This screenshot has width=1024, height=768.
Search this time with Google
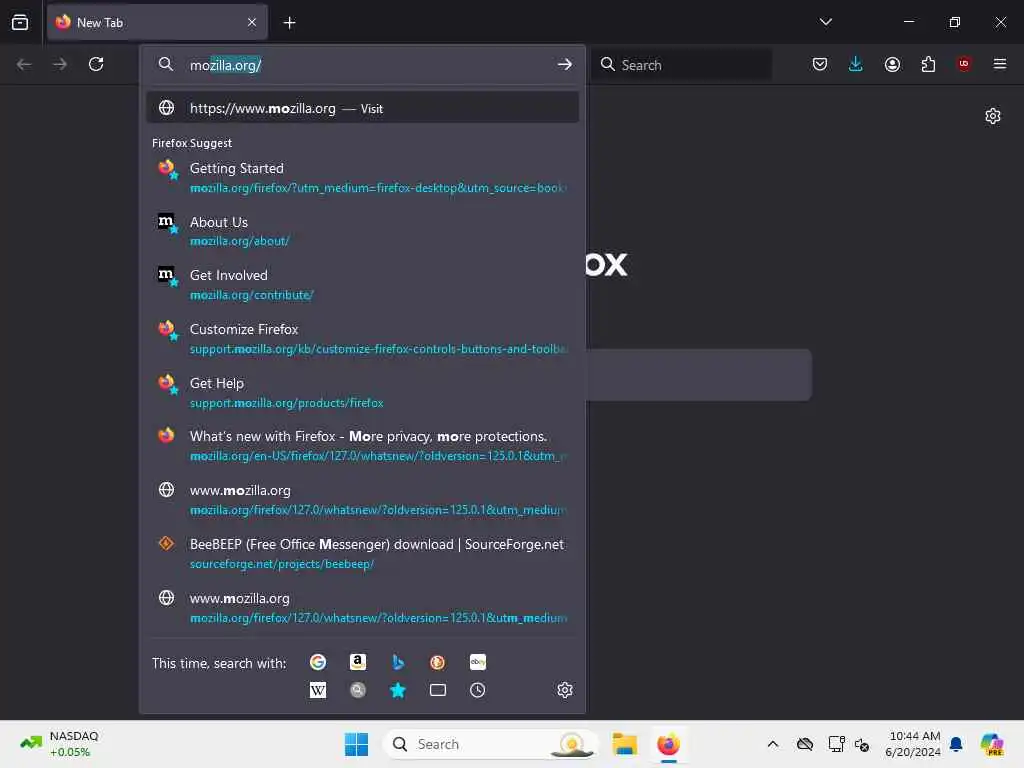pyautogui.click(x=318, y=662)
